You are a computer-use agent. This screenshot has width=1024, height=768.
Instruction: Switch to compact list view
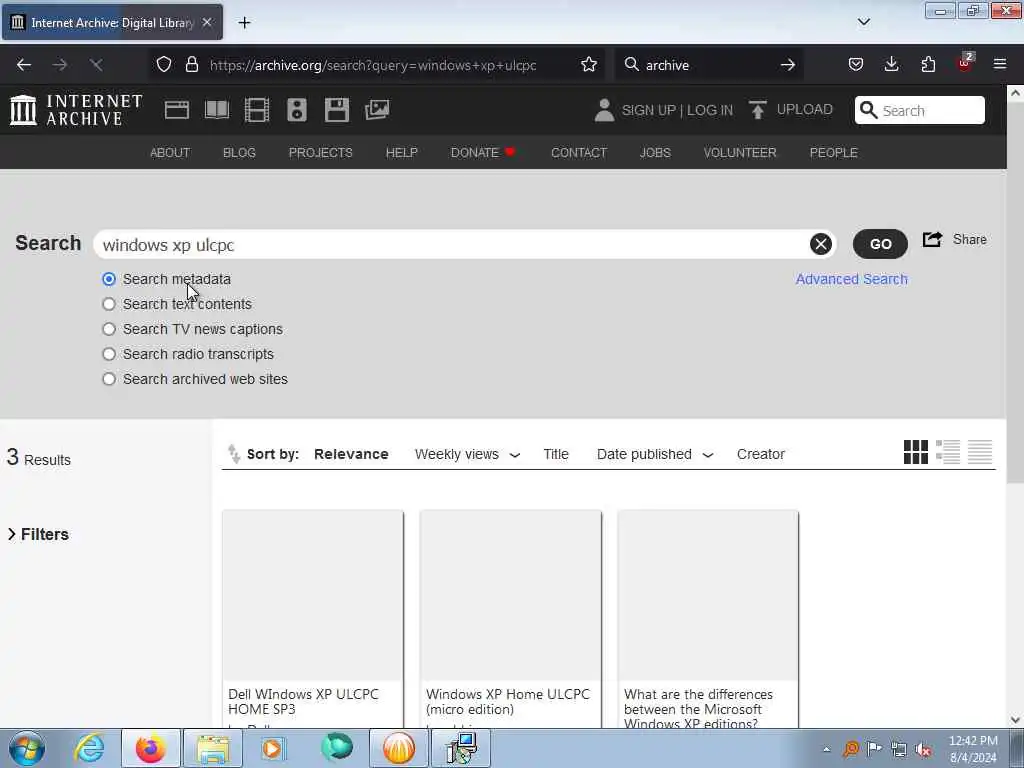(980, 452)
